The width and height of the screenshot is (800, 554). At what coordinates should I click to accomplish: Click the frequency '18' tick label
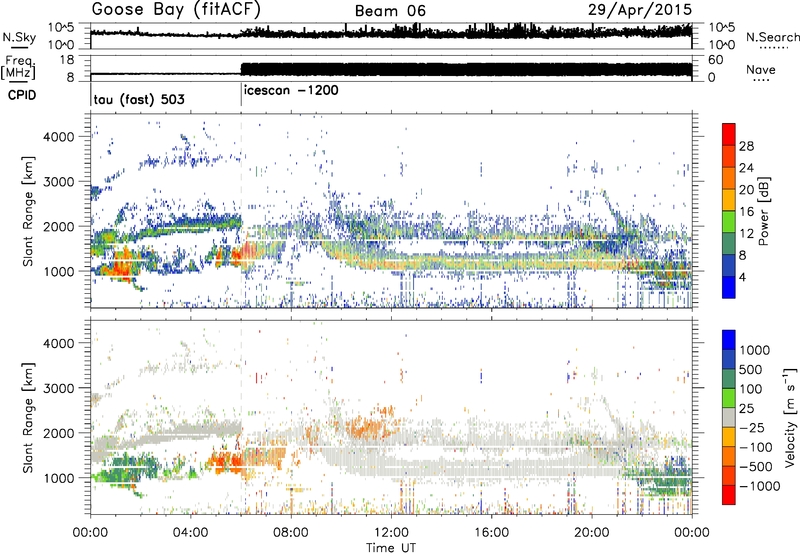click(x=66, y=60)
